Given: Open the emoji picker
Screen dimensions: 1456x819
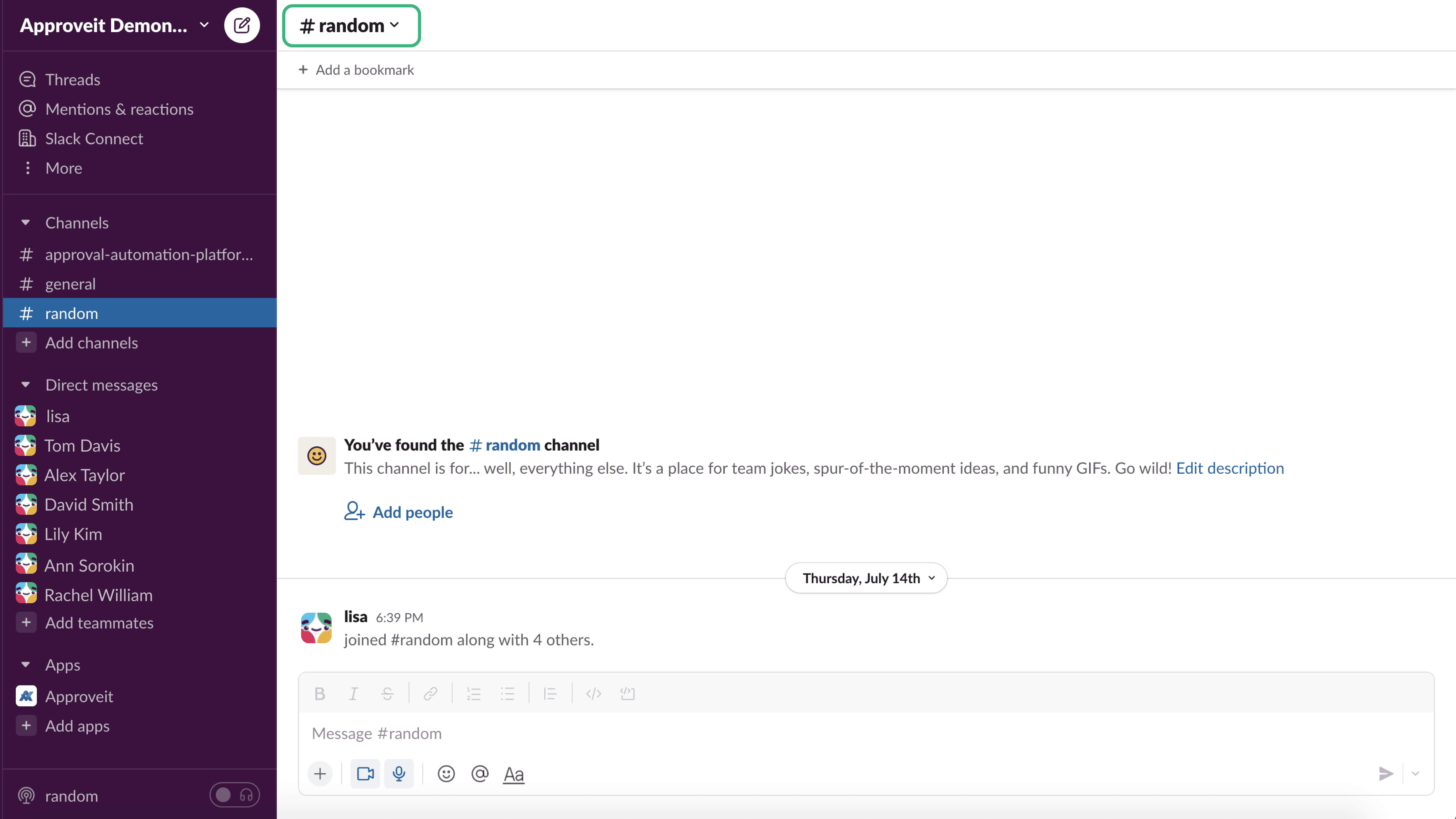Looking at the screenshot, I should tap(447, 773).
